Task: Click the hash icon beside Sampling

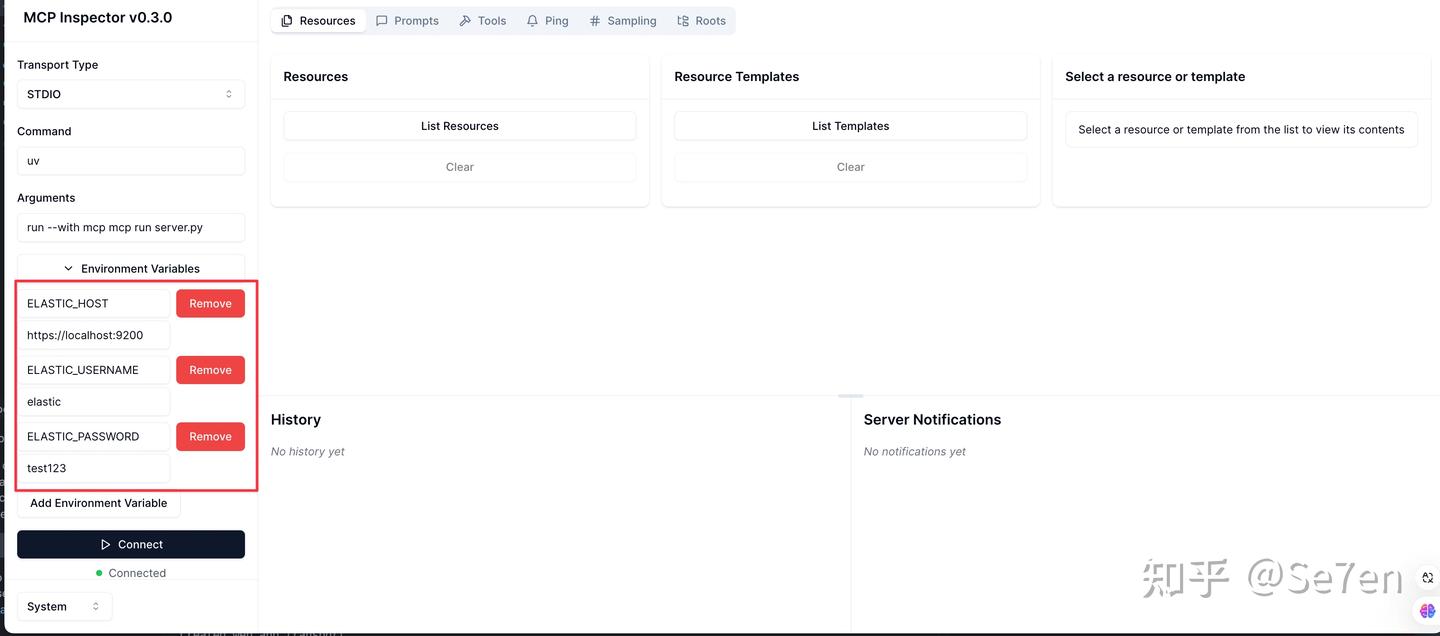Action: click(594, 20)
